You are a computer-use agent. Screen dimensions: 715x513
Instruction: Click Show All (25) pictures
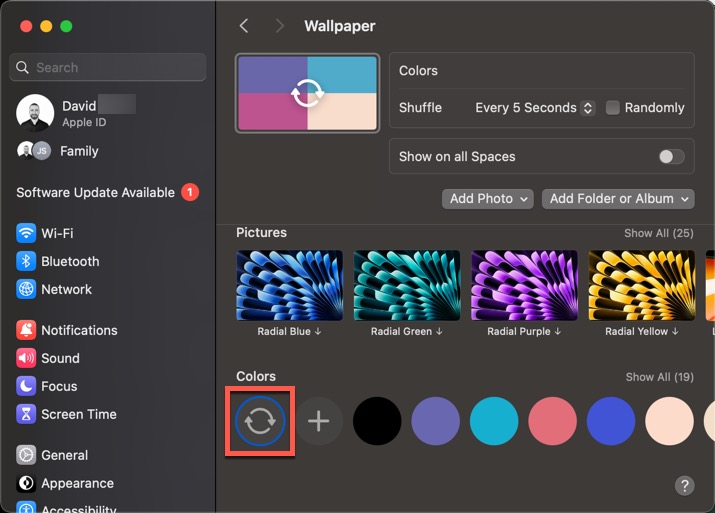[x=658, y=233]
